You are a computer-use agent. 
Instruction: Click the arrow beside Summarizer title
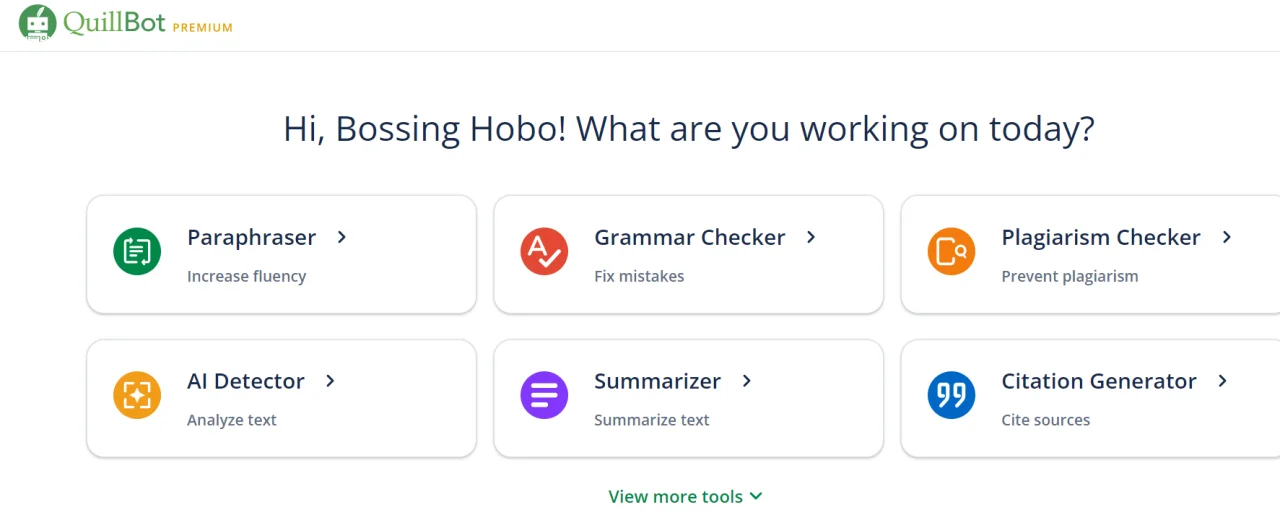click(x=747, y=381)
